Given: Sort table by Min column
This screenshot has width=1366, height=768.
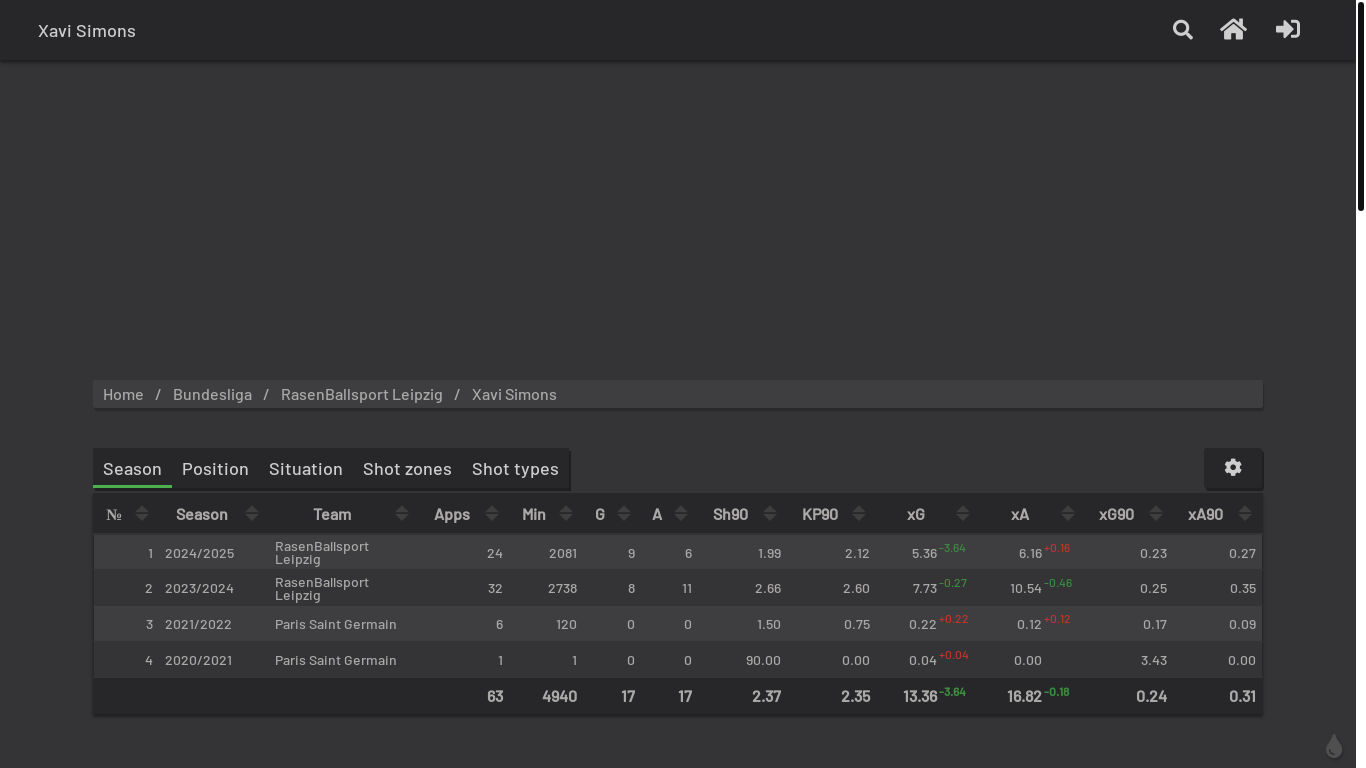Looking at the screenshot, I should (x=566, y=514).
